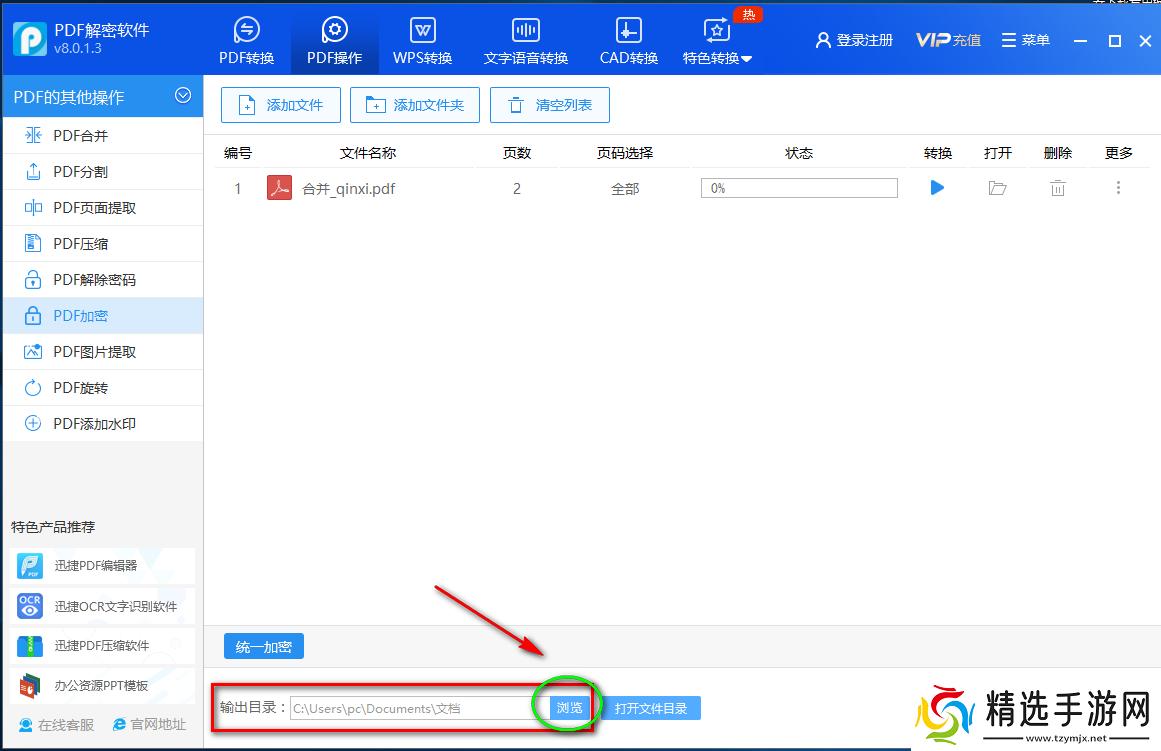Open the PDF旋转 tool
The image size is (1161, 751).
(60, 387)
